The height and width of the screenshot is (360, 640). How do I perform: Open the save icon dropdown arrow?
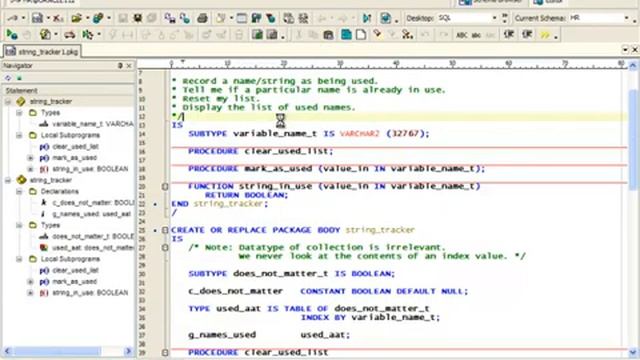coord(48,18)
